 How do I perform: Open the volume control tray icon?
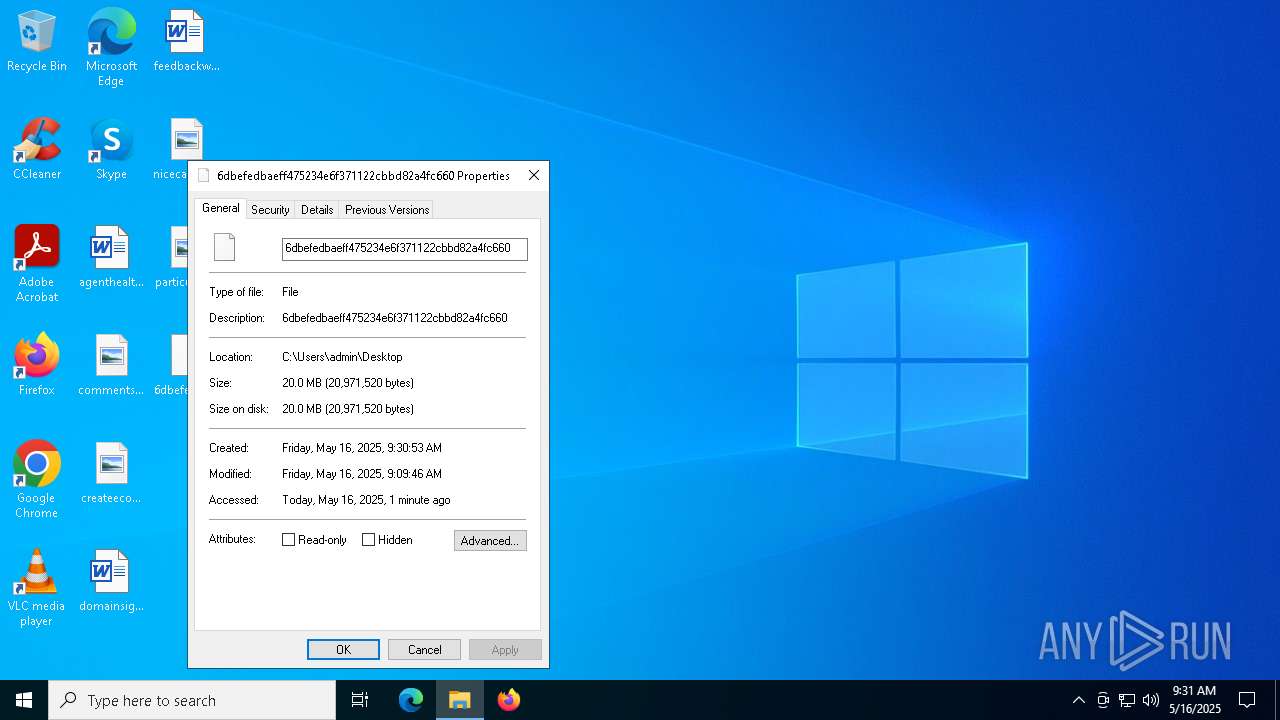(1151, 700)
